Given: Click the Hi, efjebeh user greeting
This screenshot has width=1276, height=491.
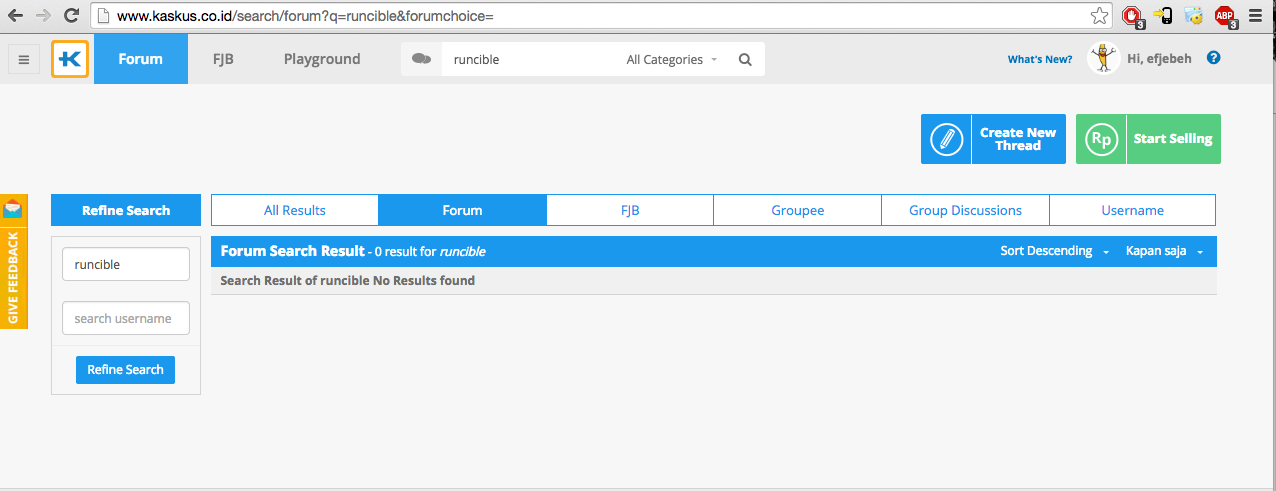Looking at the screenshot, I should point(1159,59).
